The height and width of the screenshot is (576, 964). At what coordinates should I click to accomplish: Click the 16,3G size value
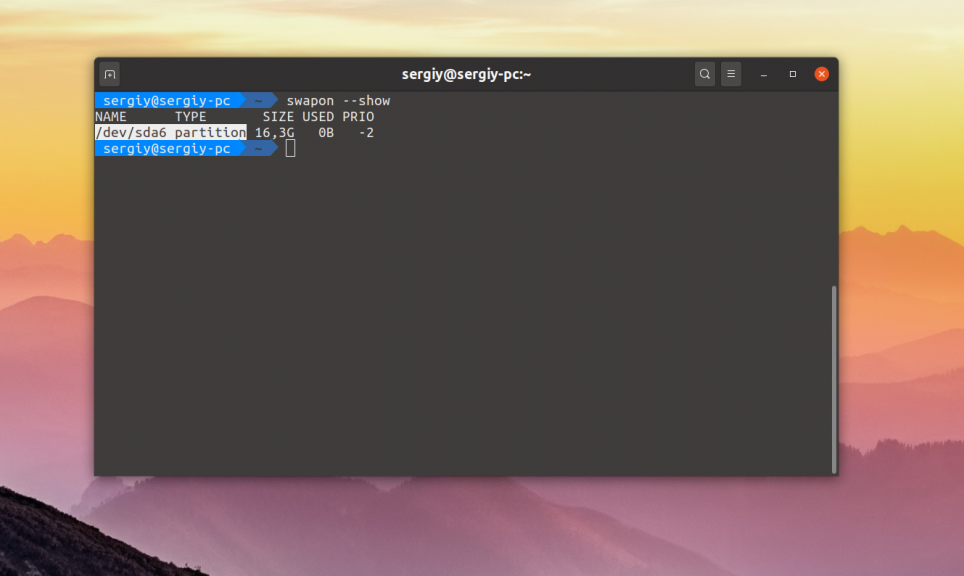[x=274, y=133]
